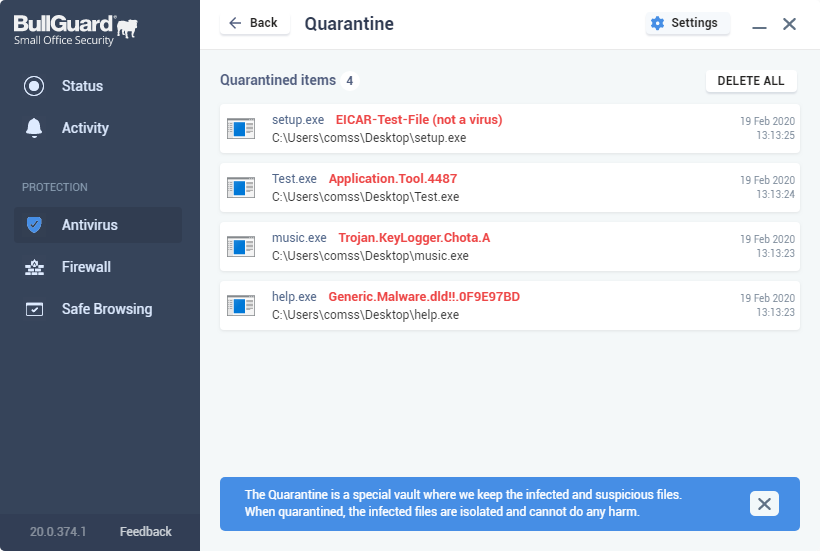Screen dimensions: 820x551
Task: Click the setup.exe file icon
Action: tap(241, 128)
